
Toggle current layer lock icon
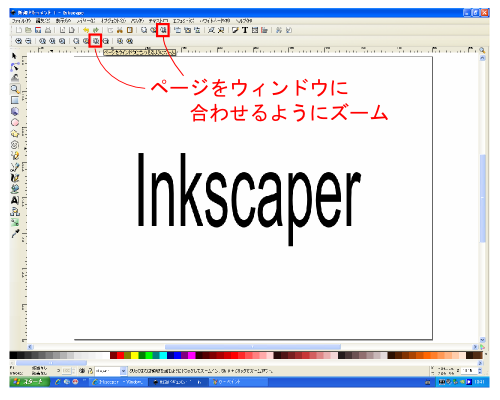[90, 371]
